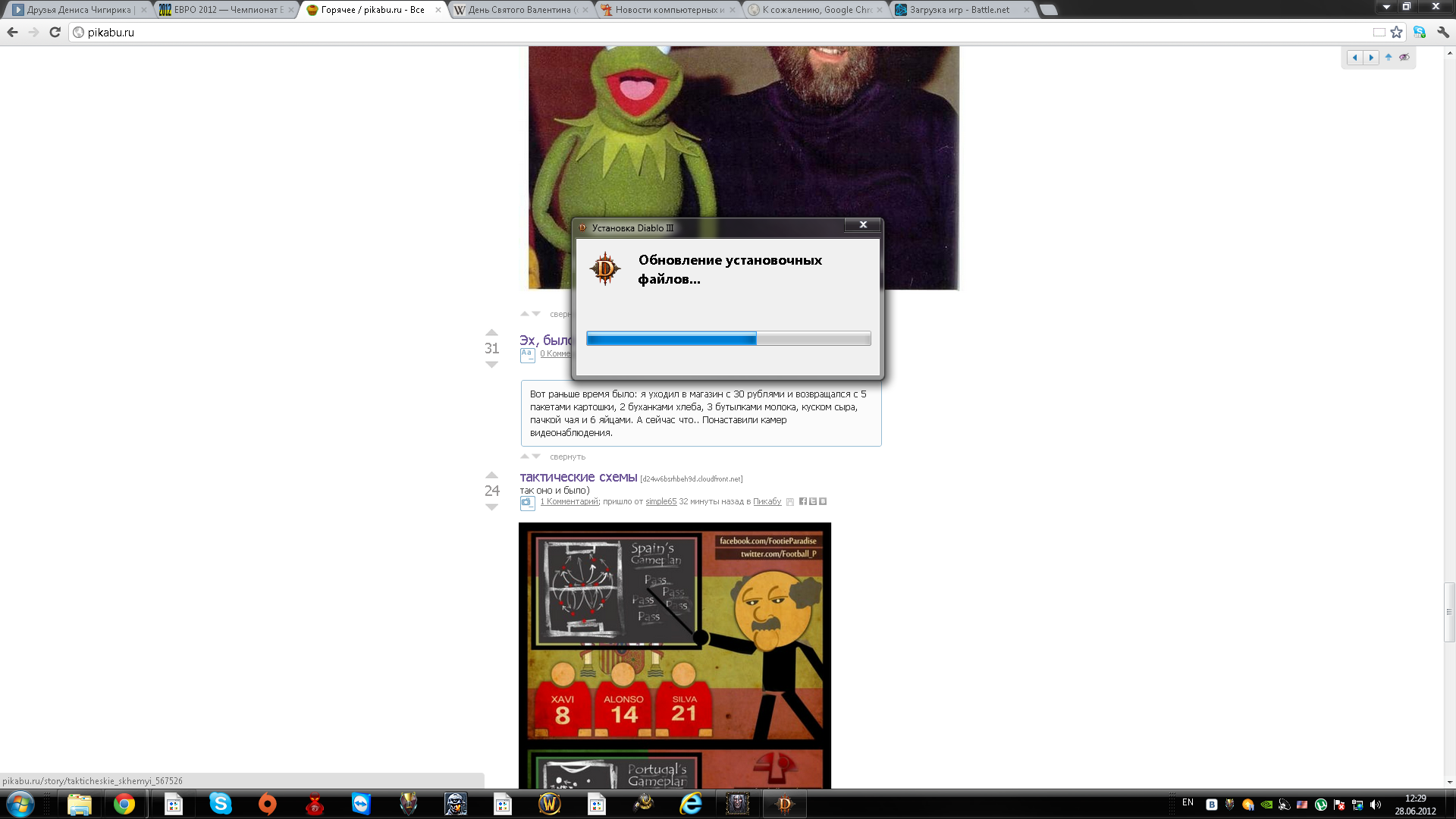Switch to the Загрузка игр - Battle.net tab
Screen dimensions: 1456x819
[x=962, y=10]
